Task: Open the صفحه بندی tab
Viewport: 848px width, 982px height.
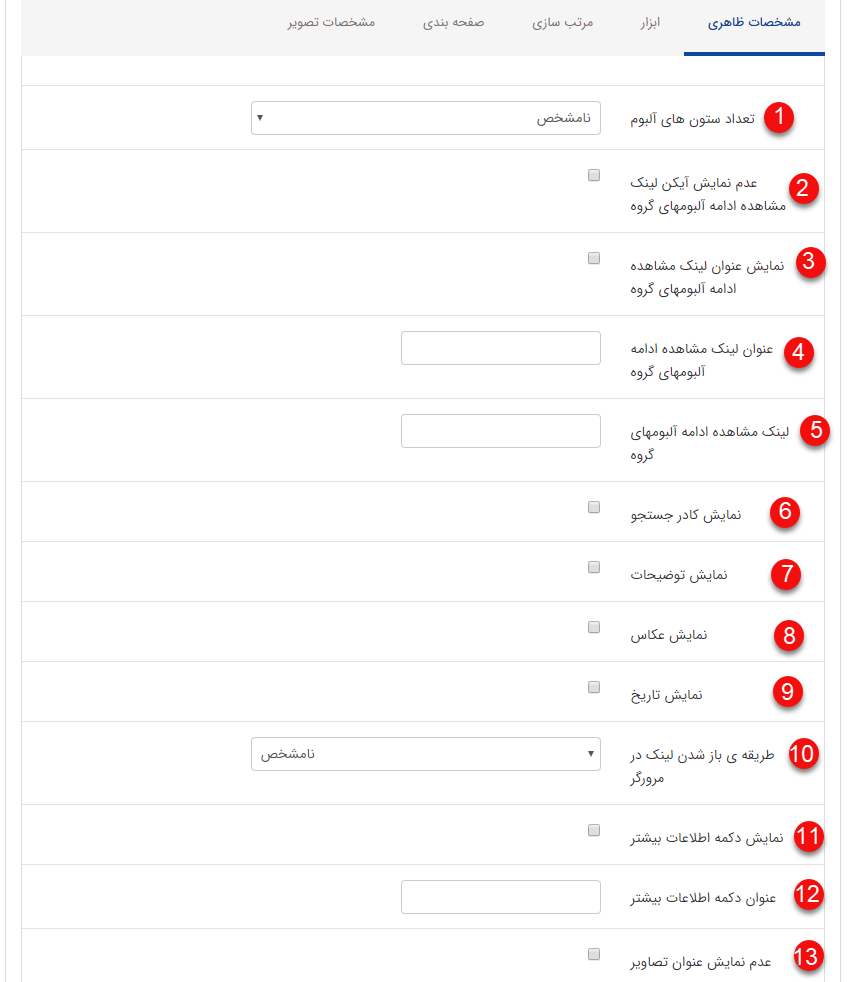Action: [x=455, y=24]
